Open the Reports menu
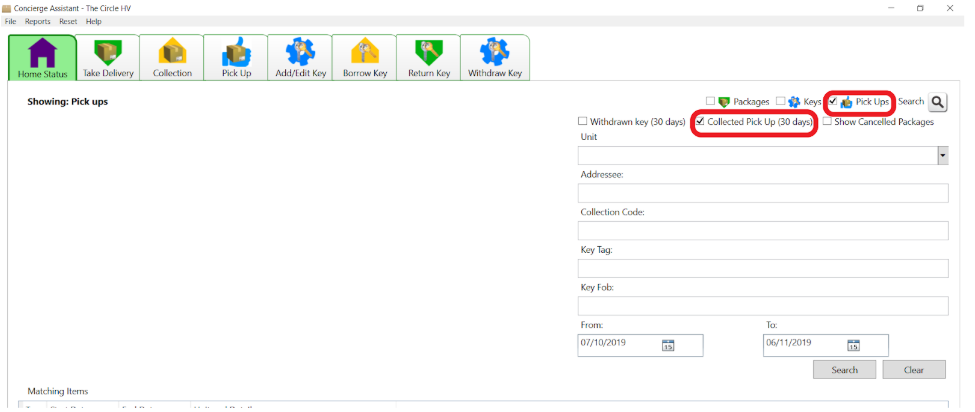Screen dimensions: 975x412 [x=38, y=21]
